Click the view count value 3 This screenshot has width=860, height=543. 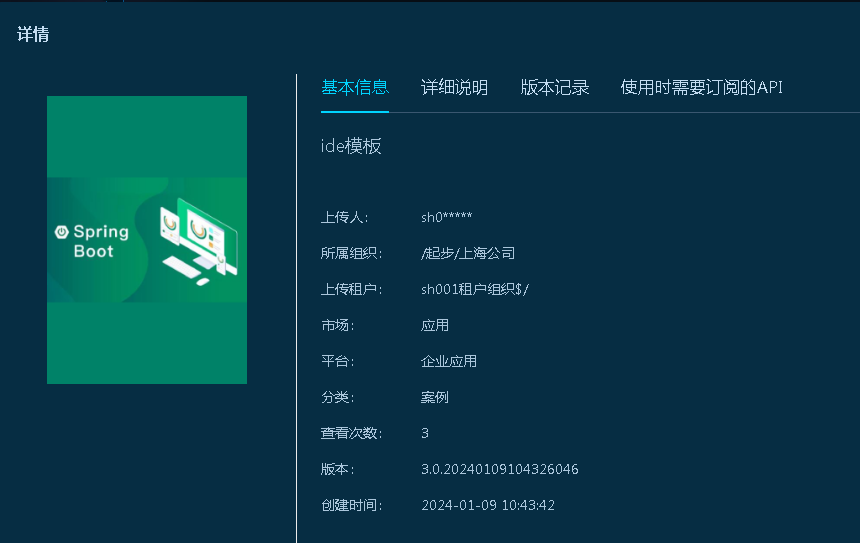[x=425, y=433]
